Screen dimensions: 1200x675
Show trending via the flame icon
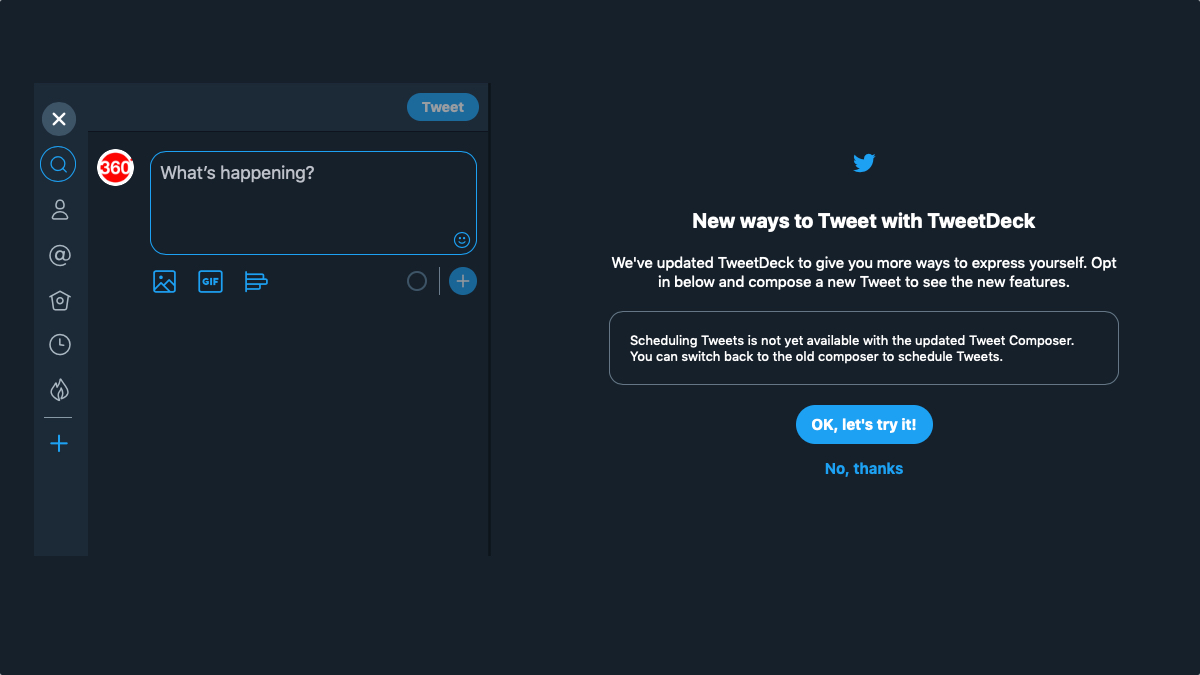click(x=59, y=390)
